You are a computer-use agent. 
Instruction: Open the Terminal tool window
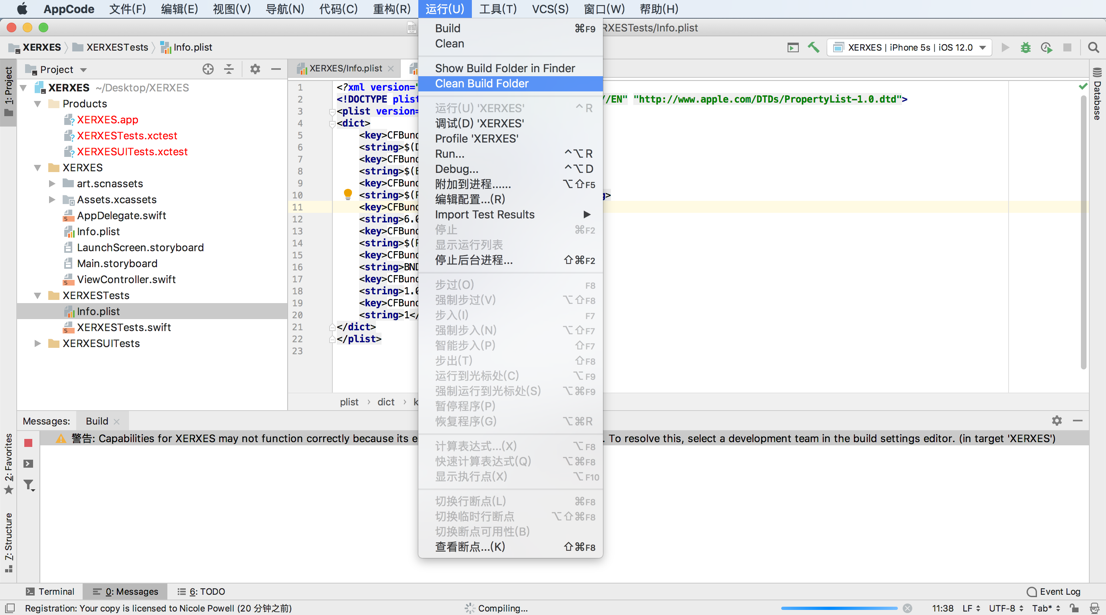point(50,592)
